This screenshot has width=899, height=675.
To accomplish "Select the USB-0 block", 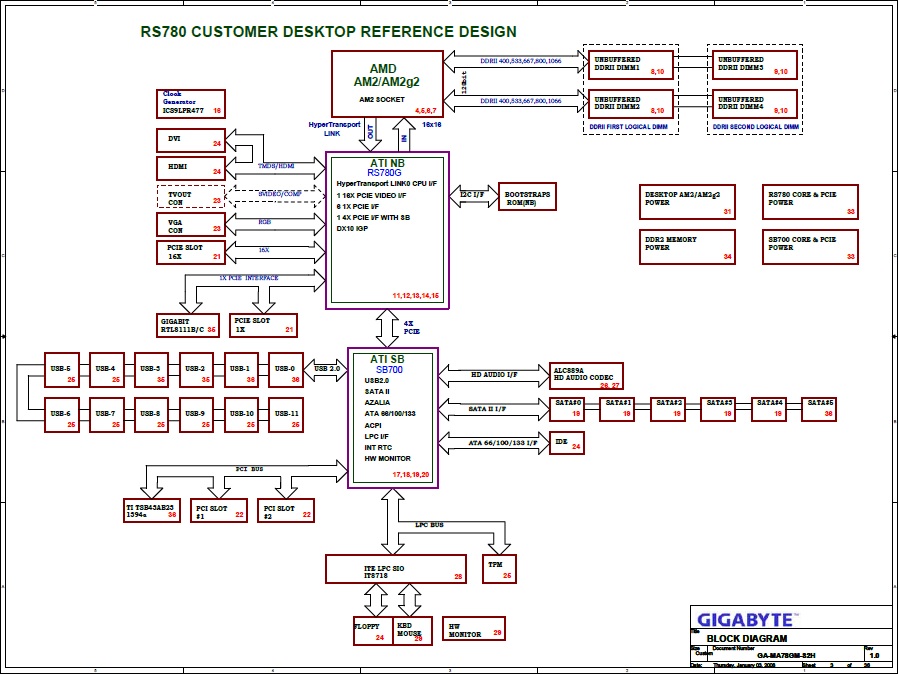I will (286, 370).
